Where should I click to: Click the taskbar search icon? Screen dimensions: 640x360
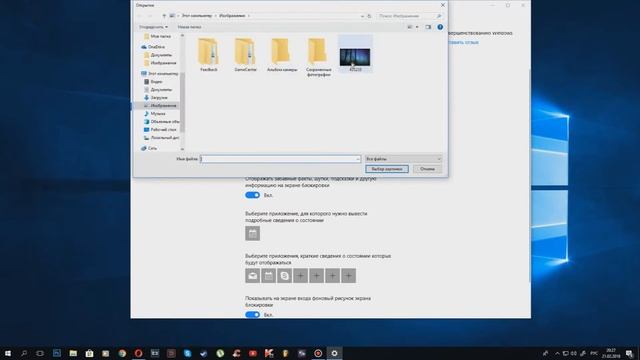24,353
